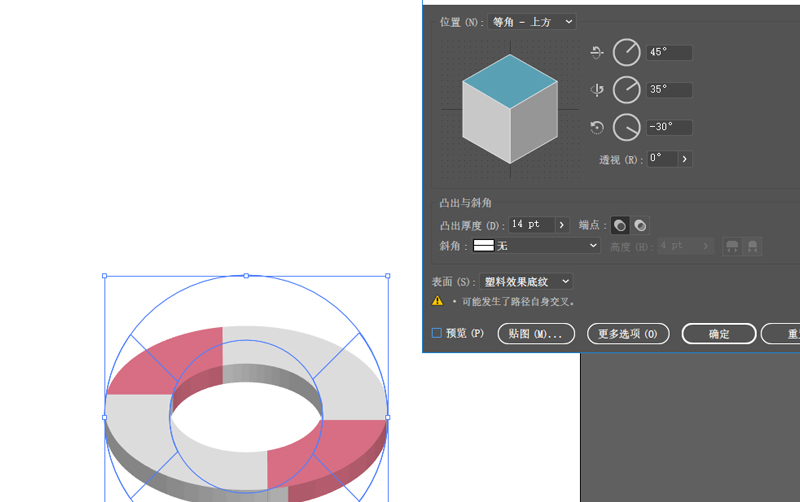Image resolution: width=800 pixels, height=502 pixels.
Task: Click the 35° Y rotation dial
Action: tap(627, 90)
